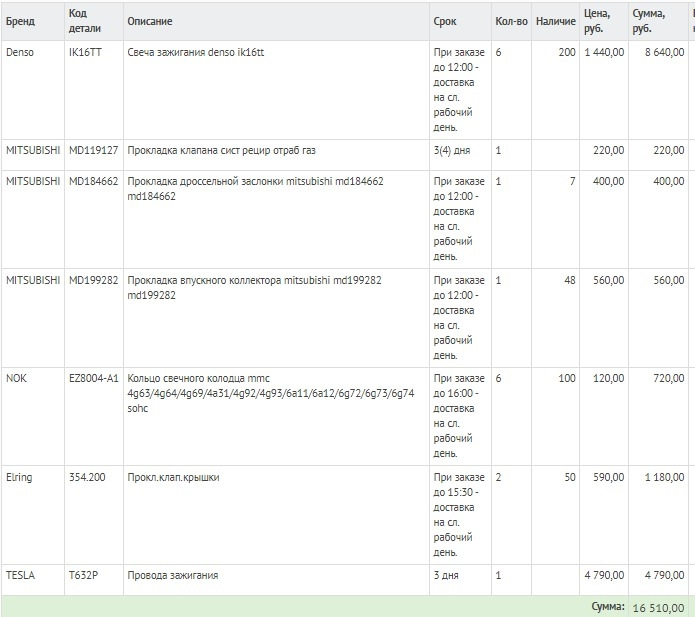
Task: Click the 'Наличие' column header
Action: tap(556, 21)
